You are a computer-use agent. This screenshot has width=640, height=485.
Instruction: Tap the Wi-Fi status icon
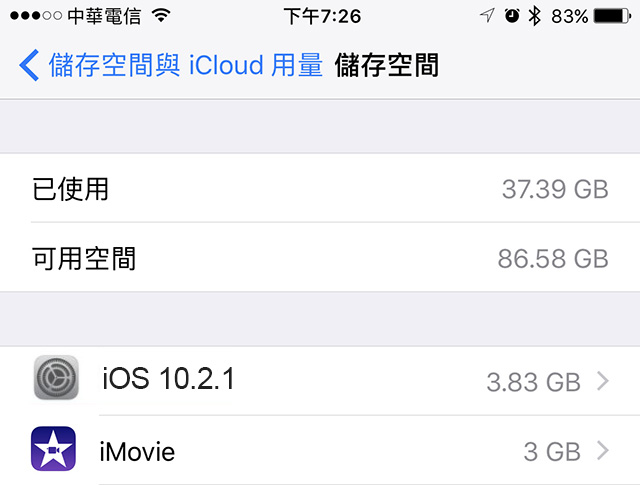(x=161, y=16)
